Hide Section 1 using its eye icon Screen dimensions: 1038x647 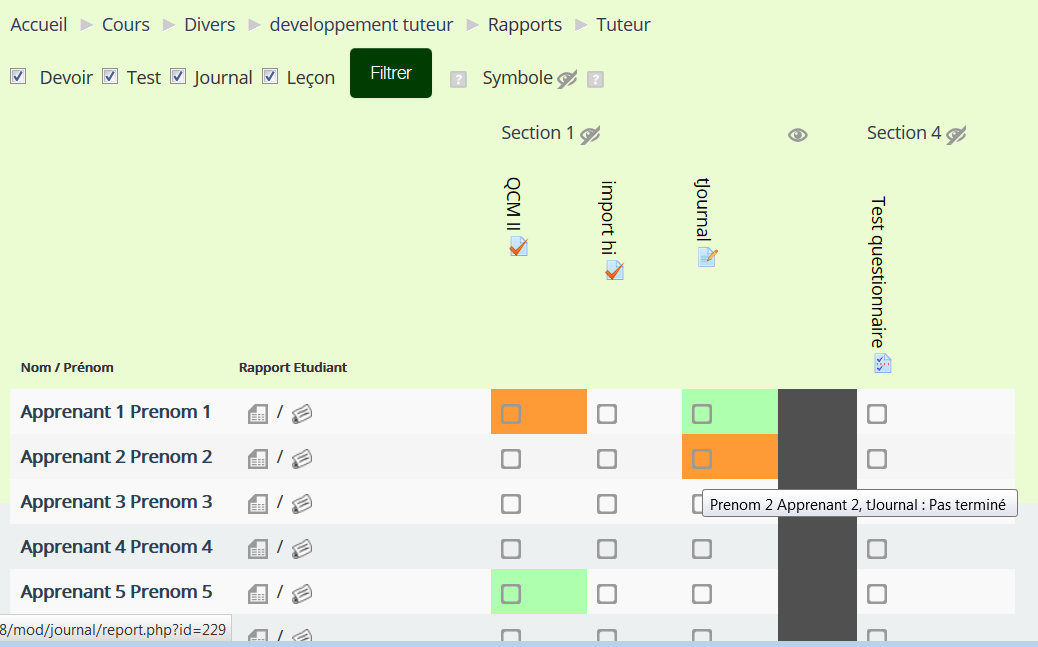coord(590,135)
